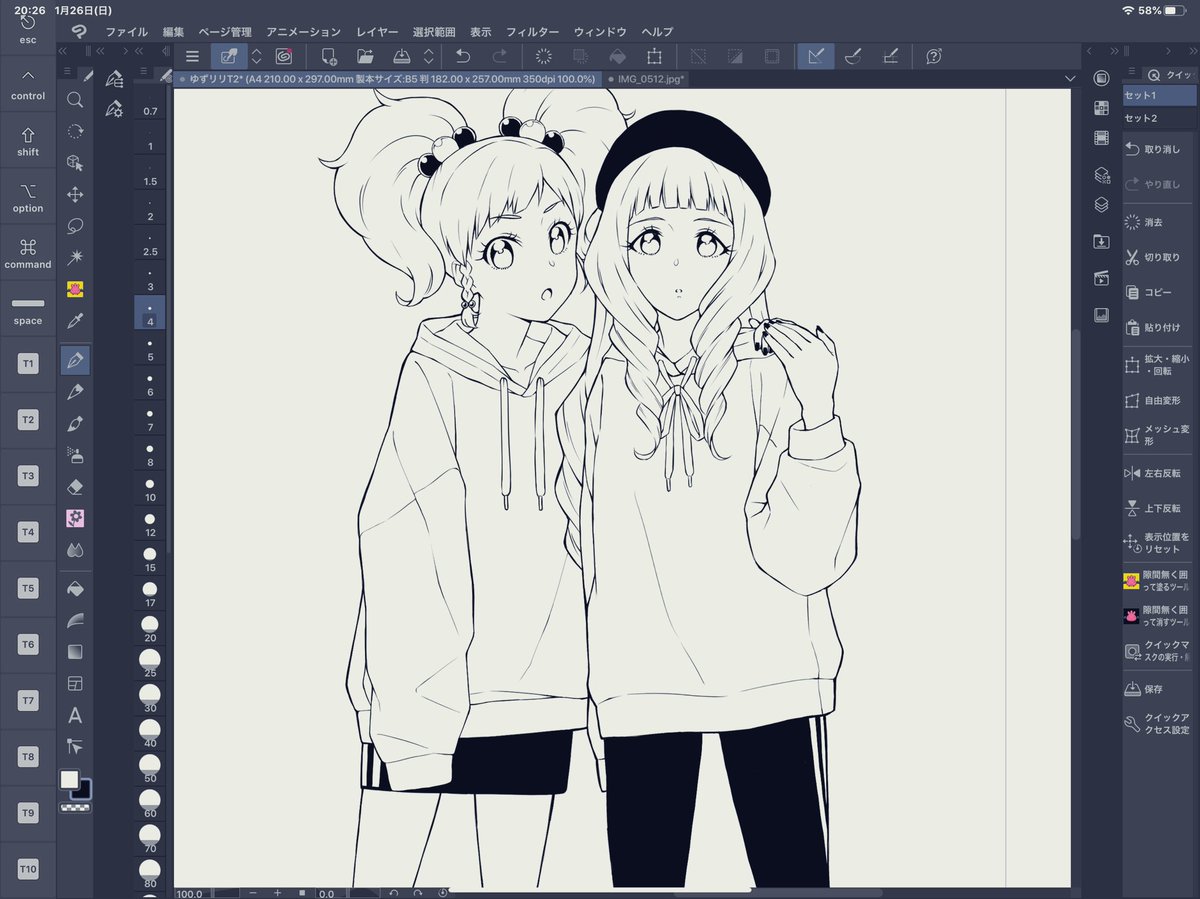This screenshot has height=899, width=1200.
Task: Select the sub drawing color swatch
Action: 81,790
